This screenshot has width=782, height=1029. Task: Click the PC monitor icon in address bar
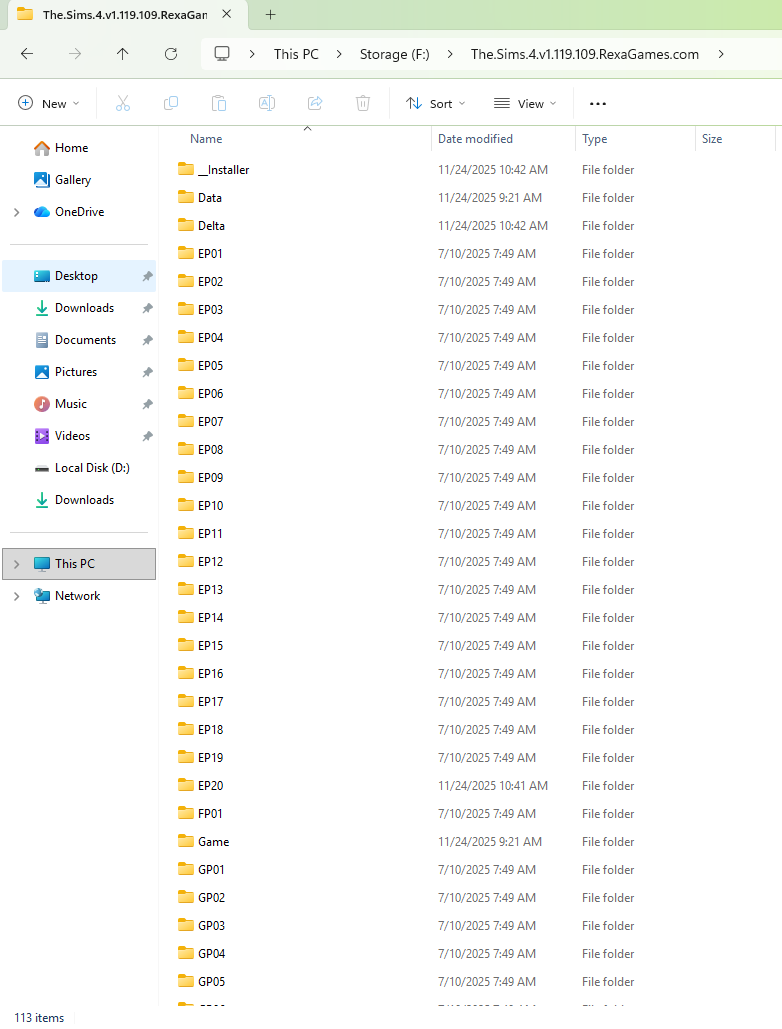tap(222, 54)
